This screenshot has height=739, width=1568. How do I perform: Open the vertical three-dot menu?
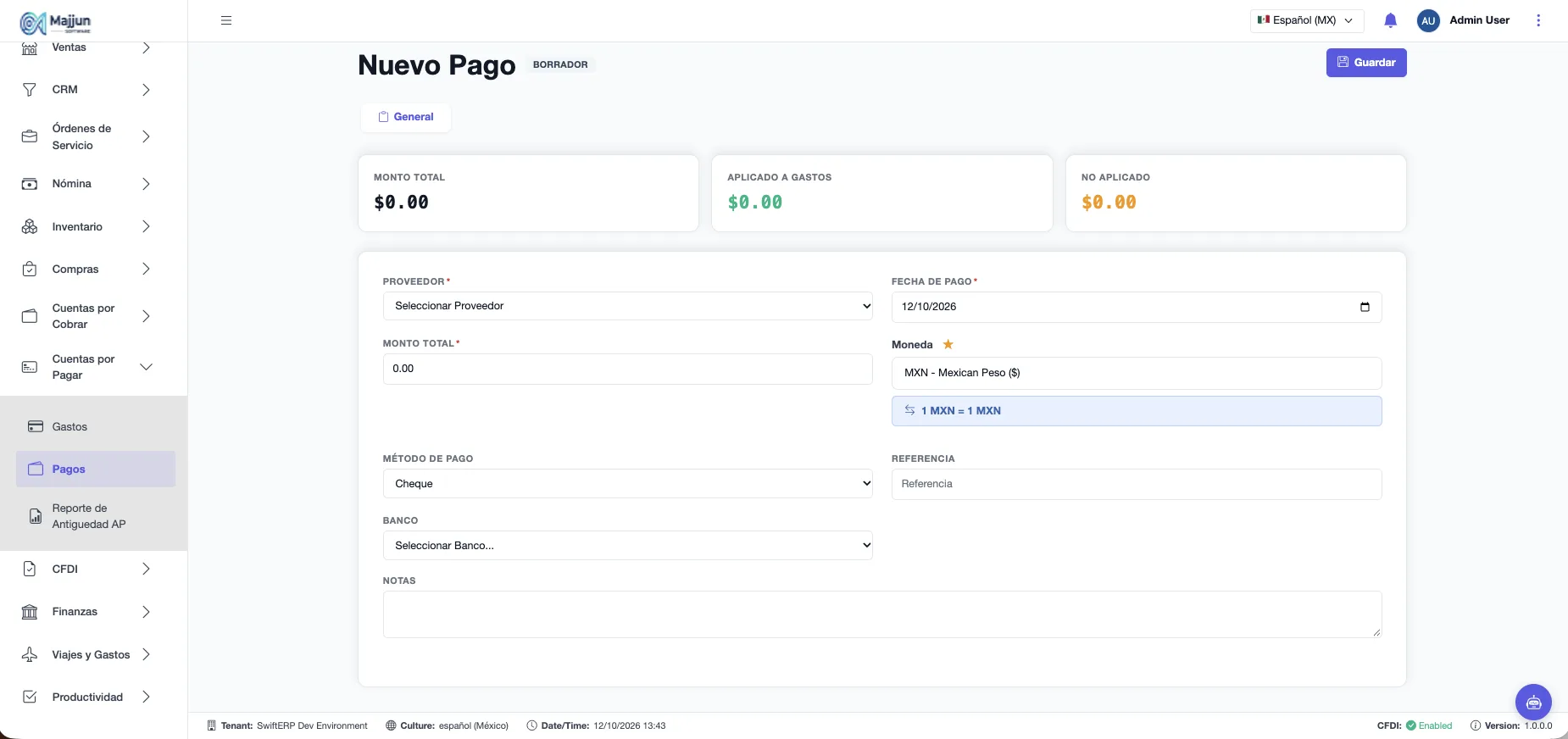click(x=1538, y=20)
